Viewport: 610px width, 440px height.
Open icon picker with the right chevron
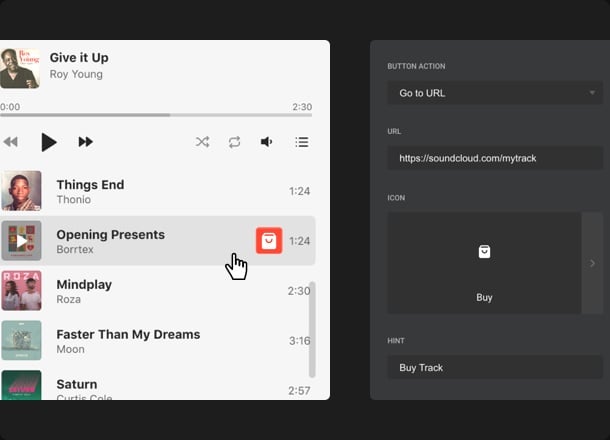pyautogui.click(x=592, y=263)
